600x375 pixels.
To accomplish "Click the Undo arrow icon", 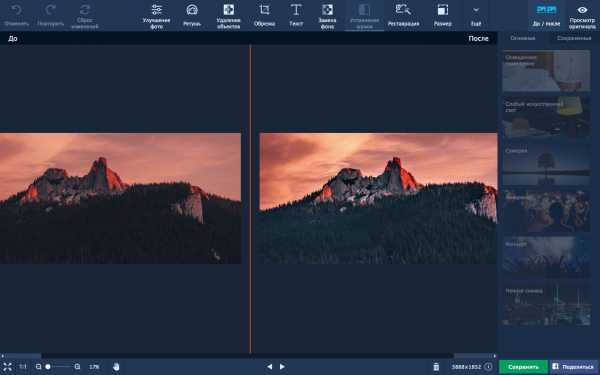I will point(16,10).
